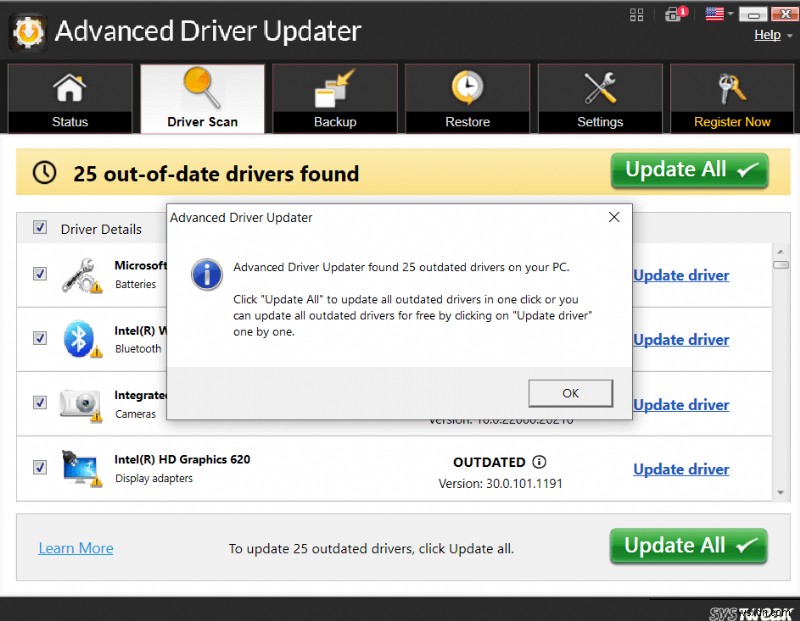
Task: Switch to the Driver Scan tab
Action: (x=202, y=97)
